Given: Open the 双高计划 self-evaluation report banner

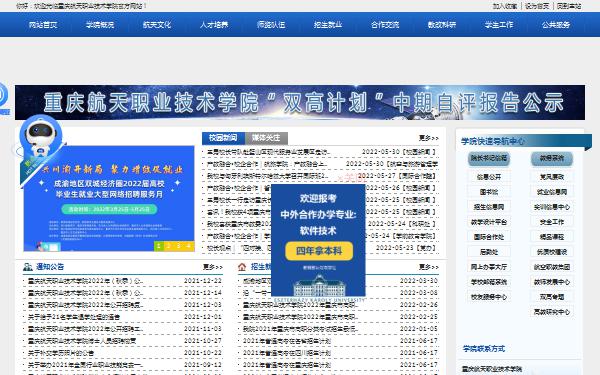Looking at the screenshot, I should tap(300, 103).
